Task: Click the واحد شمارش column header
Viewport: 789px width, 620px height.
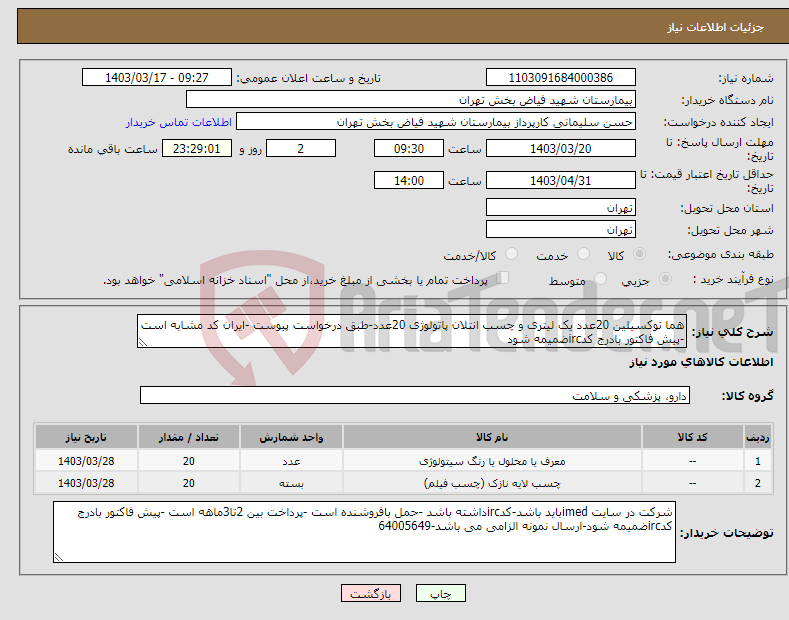Action: point(291,437)
